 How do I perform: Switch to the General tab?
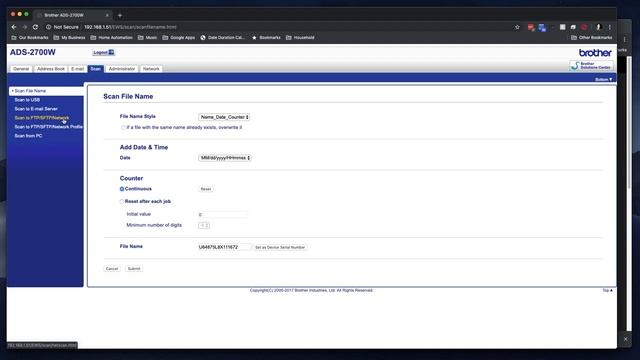21,69
